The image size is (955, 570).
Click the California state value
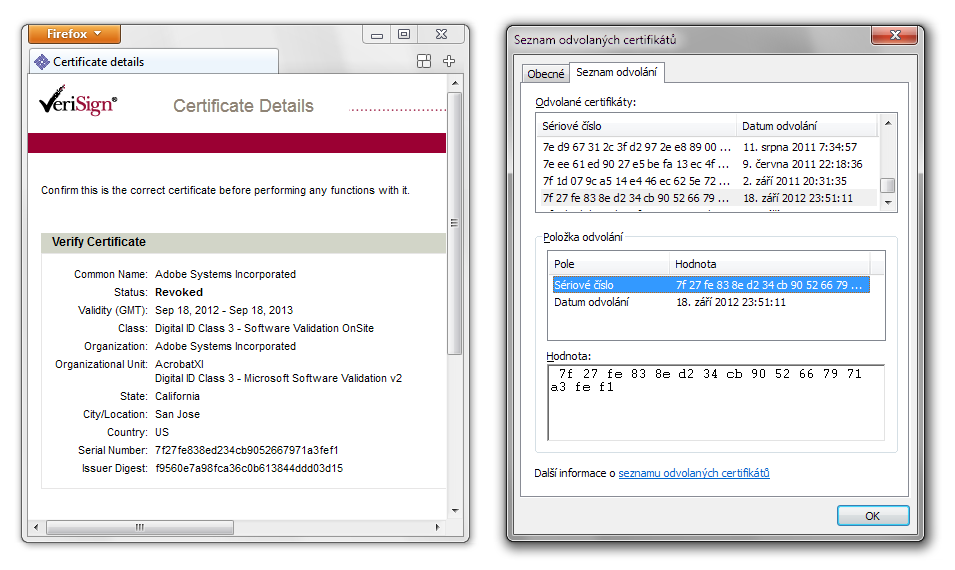[177, 396]
